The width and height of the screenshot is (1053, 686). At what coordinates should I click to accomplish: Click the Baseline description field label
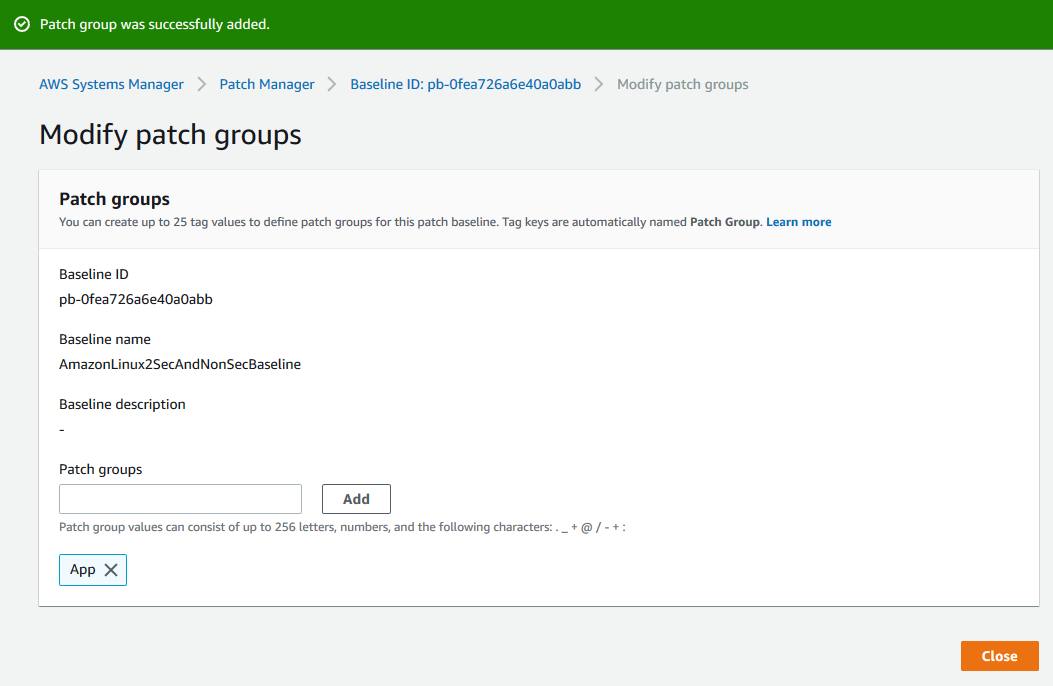[122, 404]
